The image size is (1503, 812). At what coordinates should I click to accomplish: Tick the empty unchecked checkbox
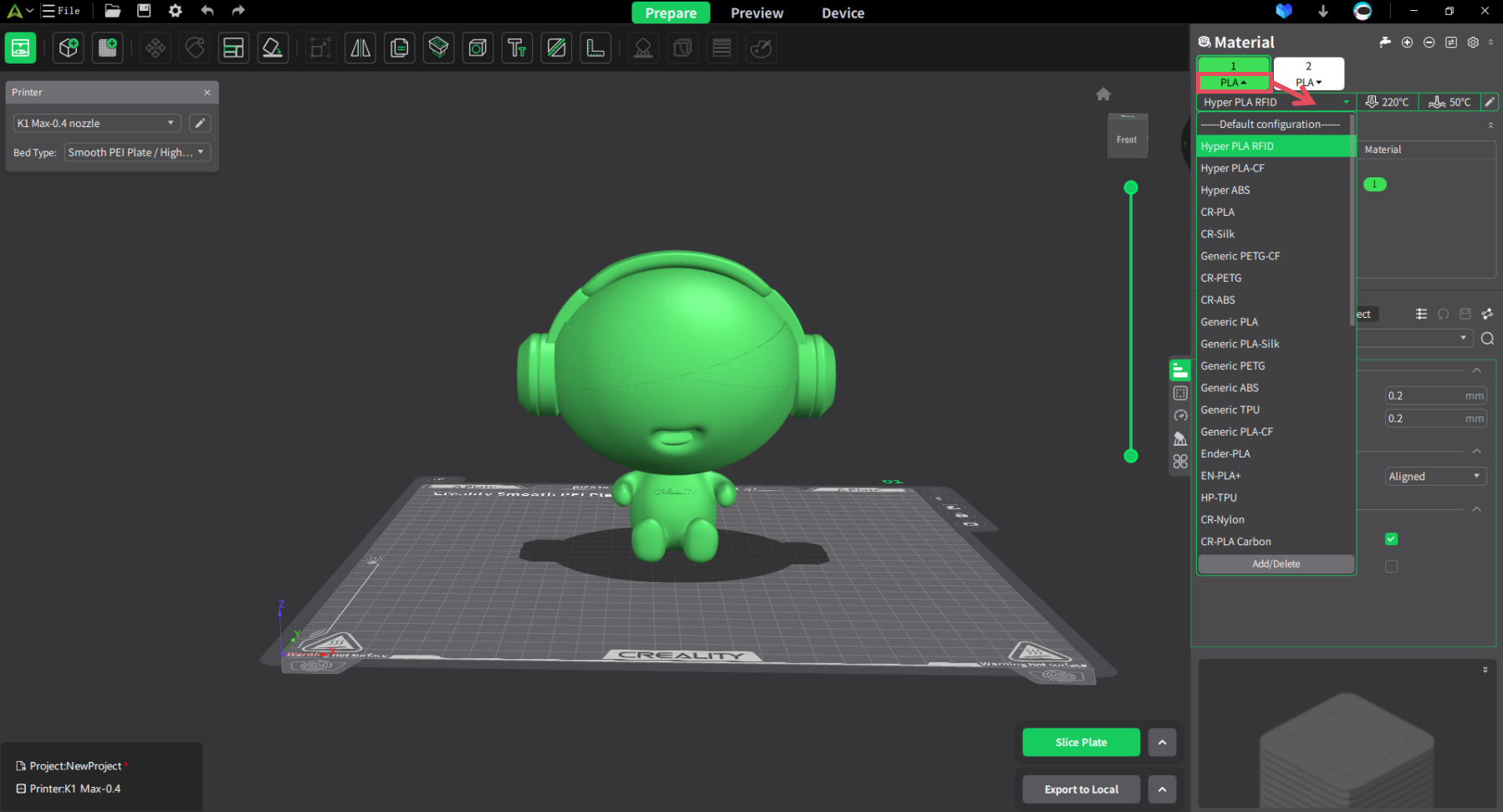tap(1391, 567)
